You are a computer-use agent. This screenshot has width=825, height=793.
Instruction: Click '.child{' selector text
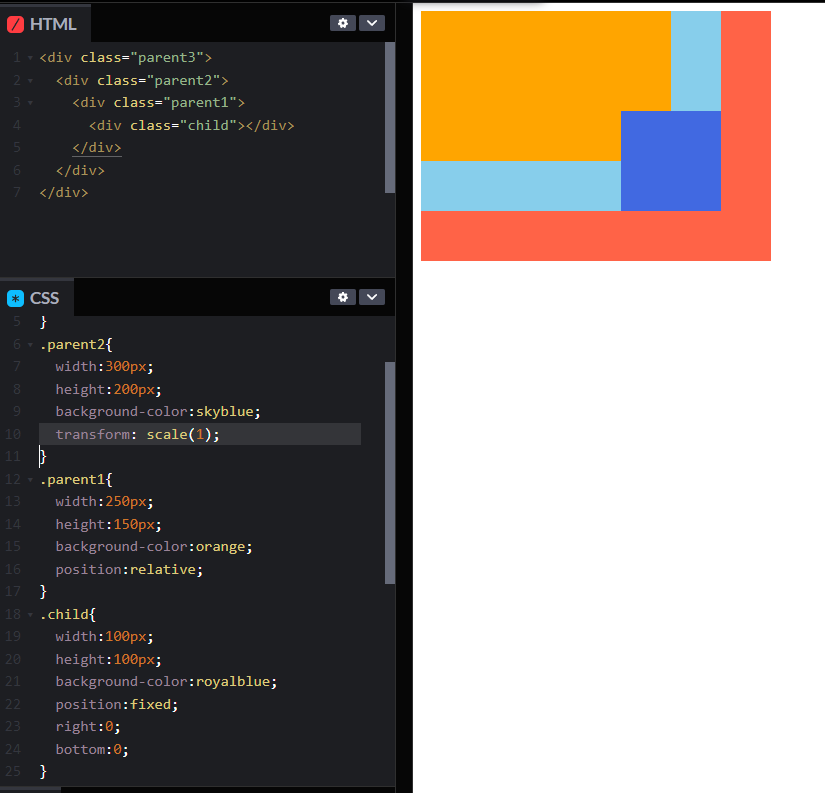pos(68,615)
